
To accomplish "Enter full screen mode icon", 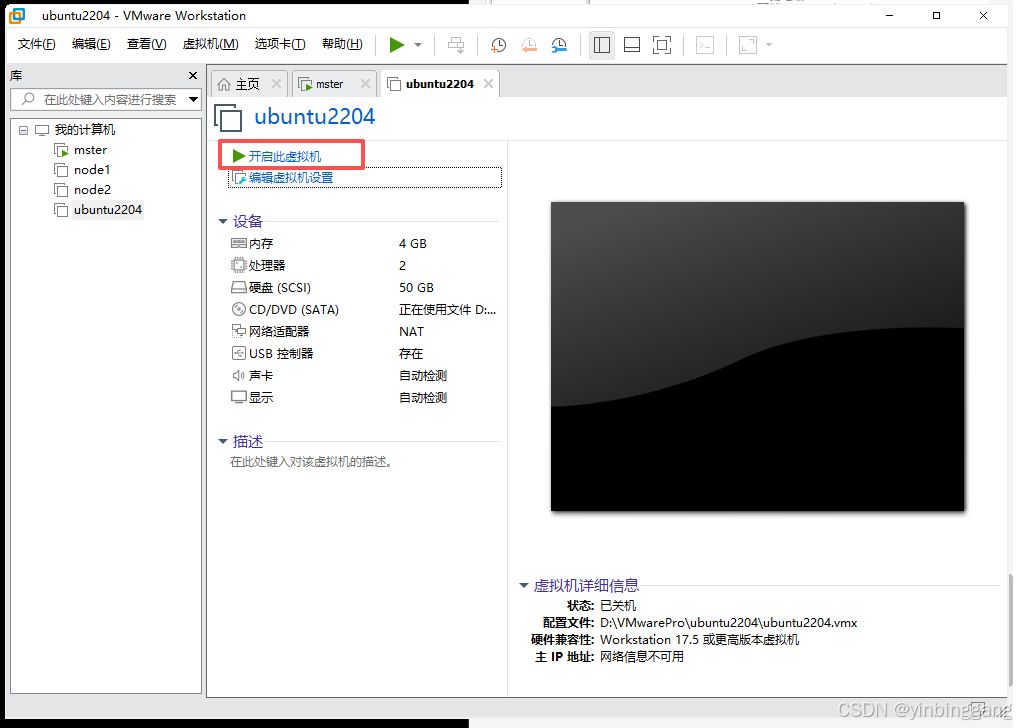I will (x=662, y=45).
